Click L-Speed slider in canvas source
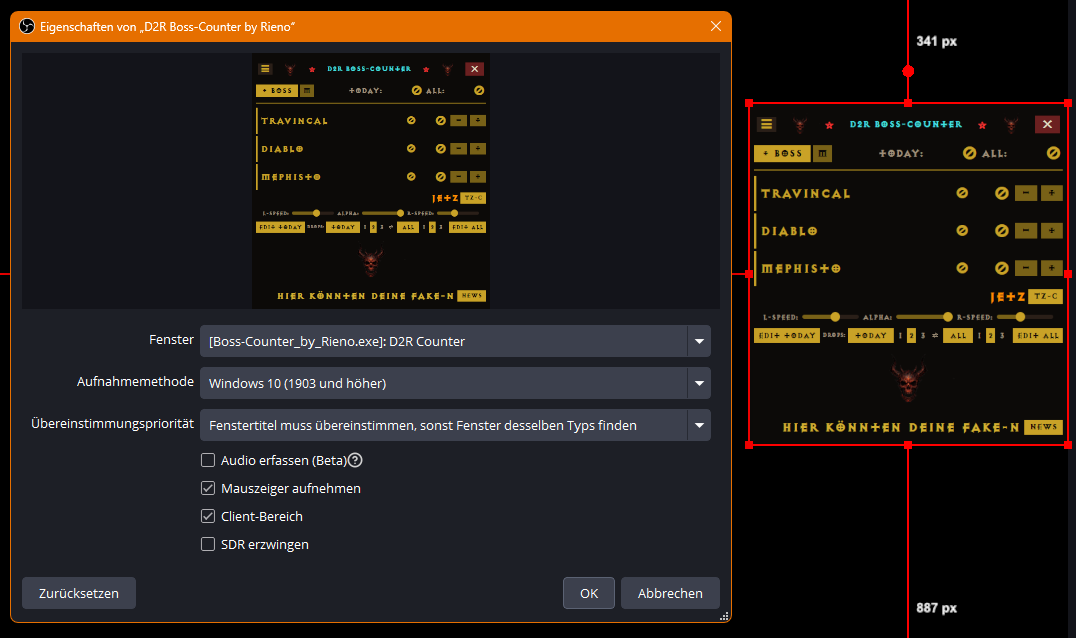 click(829, 317)
